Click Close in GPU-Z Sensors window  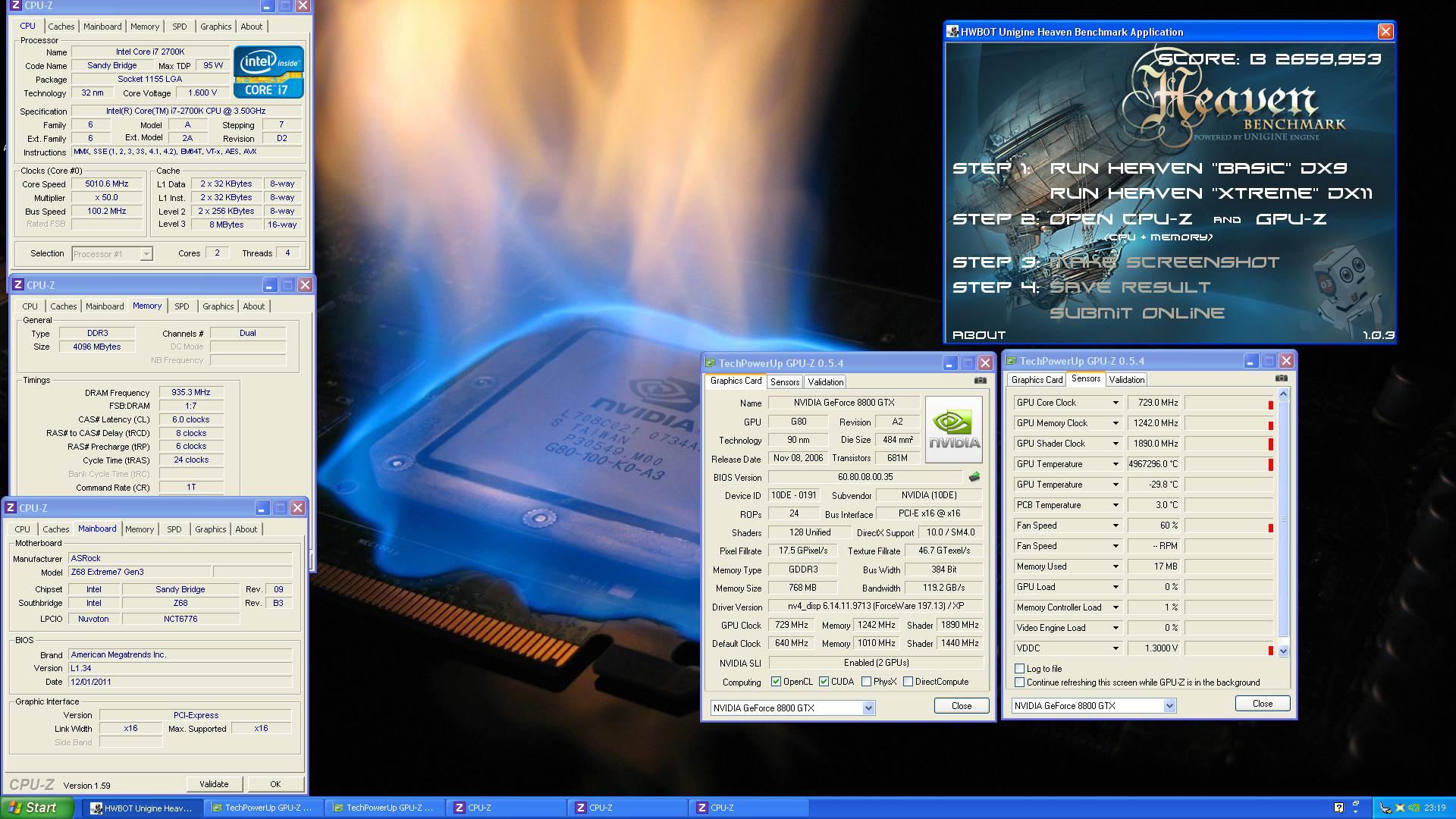(1263, 704)
